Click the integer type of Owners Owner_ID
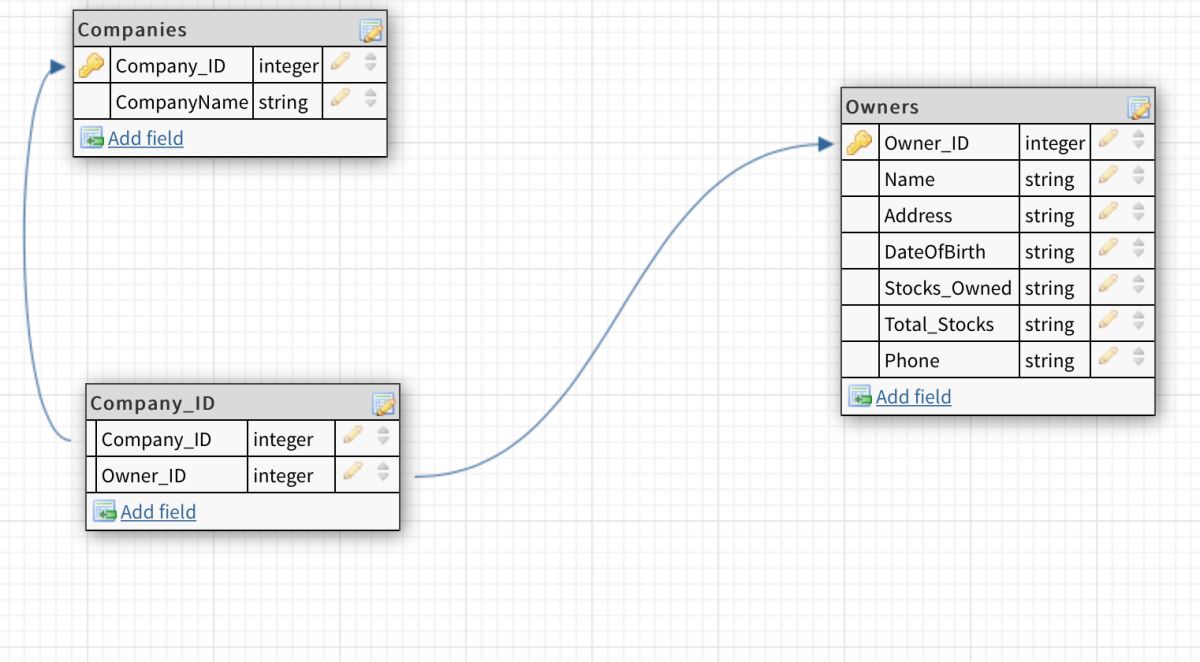 [1055, 144]
